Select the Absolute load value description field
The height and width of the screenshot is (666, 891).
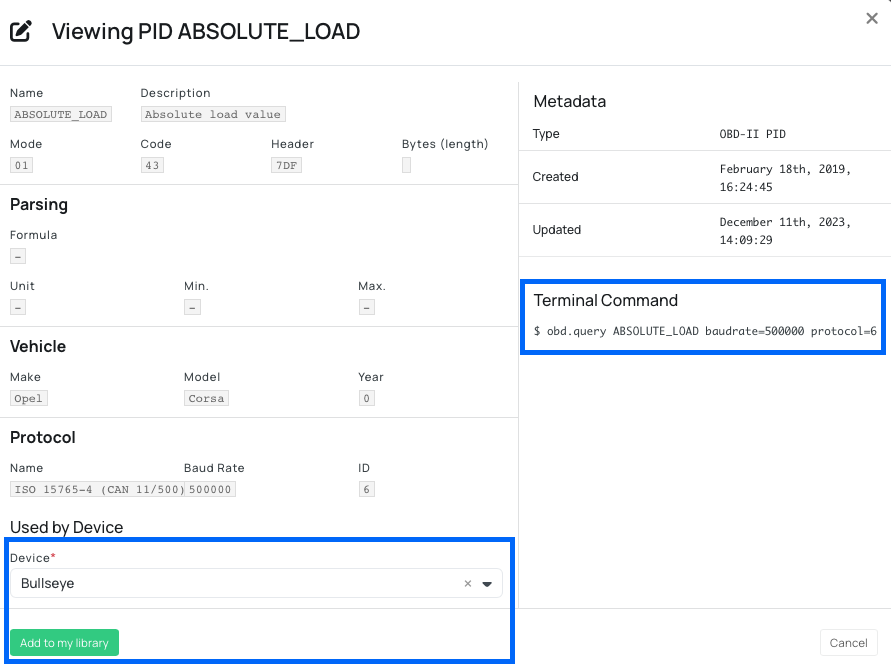tap(213, 114)
